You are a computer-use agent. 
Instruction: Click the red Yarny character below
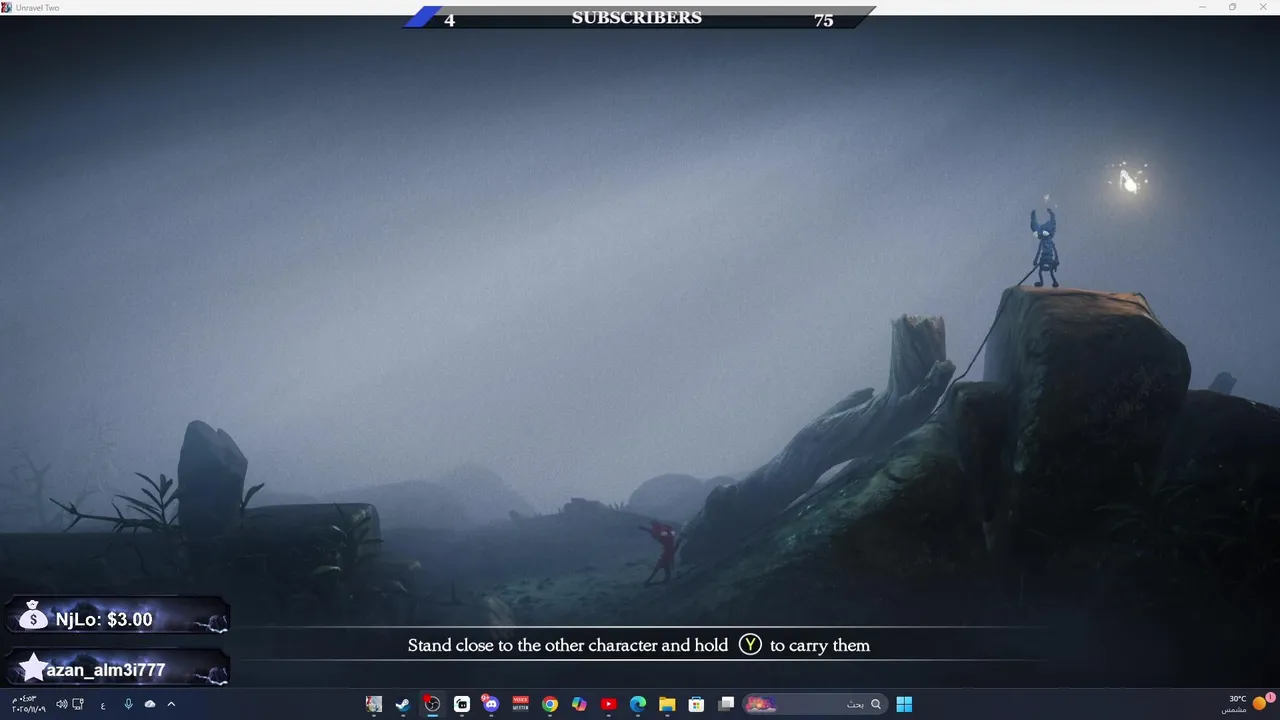[x=662, y=550]
